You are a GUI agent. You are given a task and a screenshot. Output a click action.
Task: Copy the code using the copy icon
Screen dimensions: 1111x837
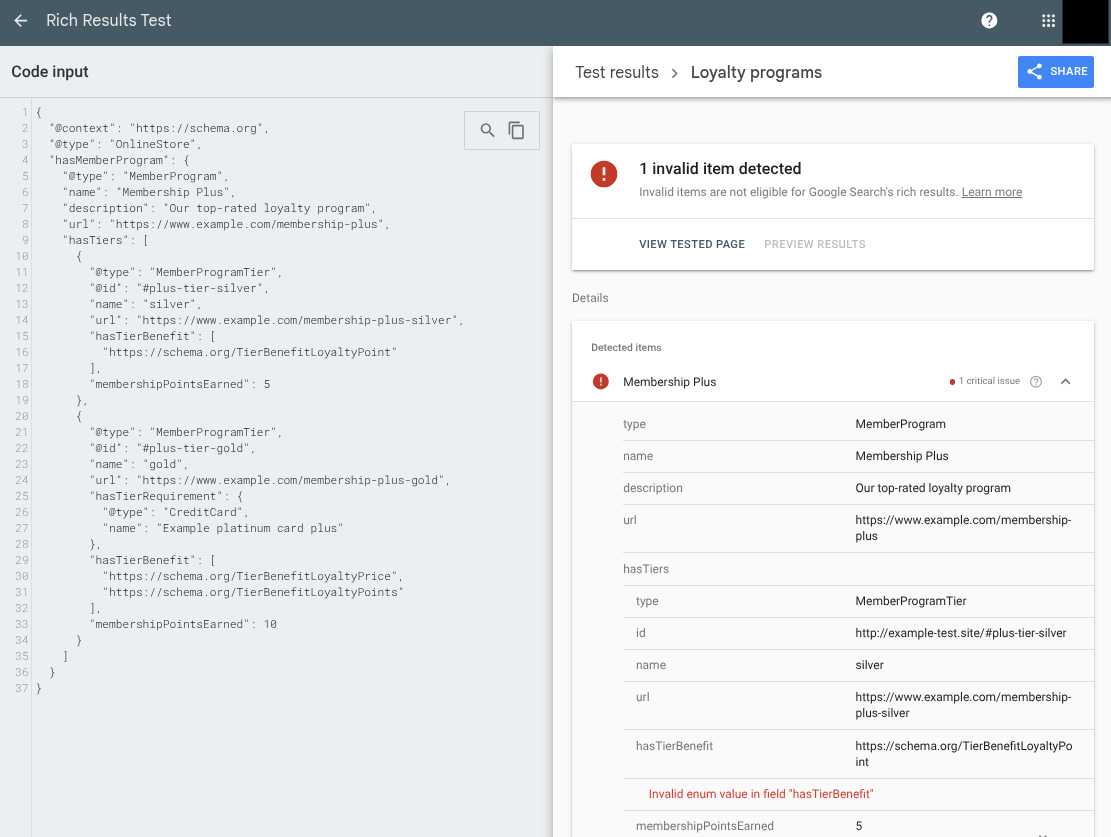pyautogui.click(x=516, y=130)
